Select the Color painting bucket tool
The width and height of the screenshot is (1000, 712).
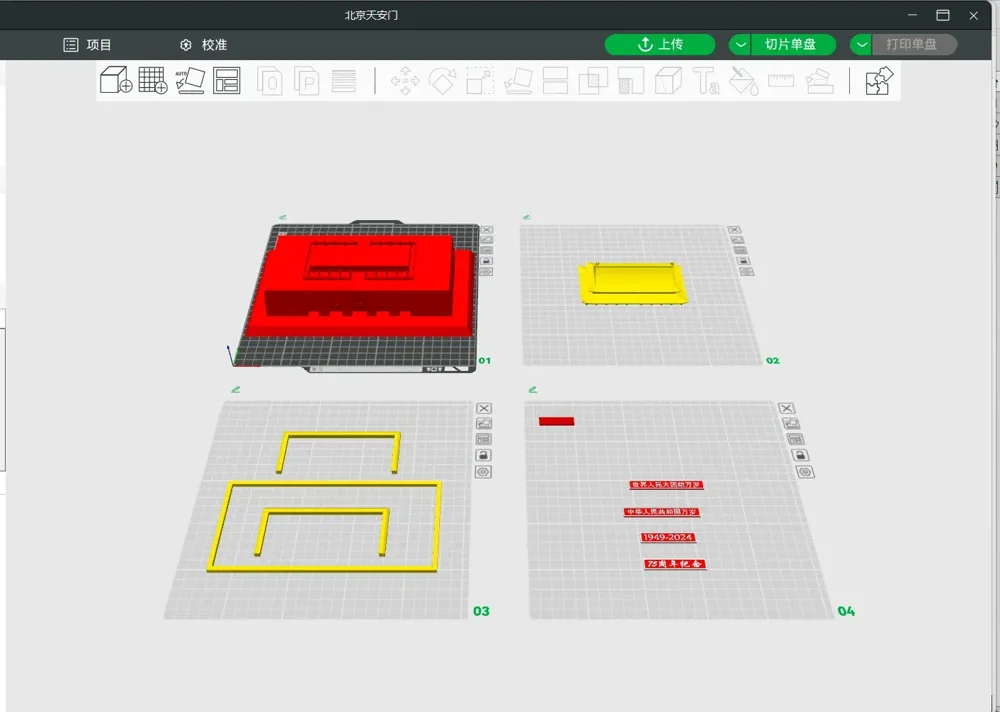point(743,80)
